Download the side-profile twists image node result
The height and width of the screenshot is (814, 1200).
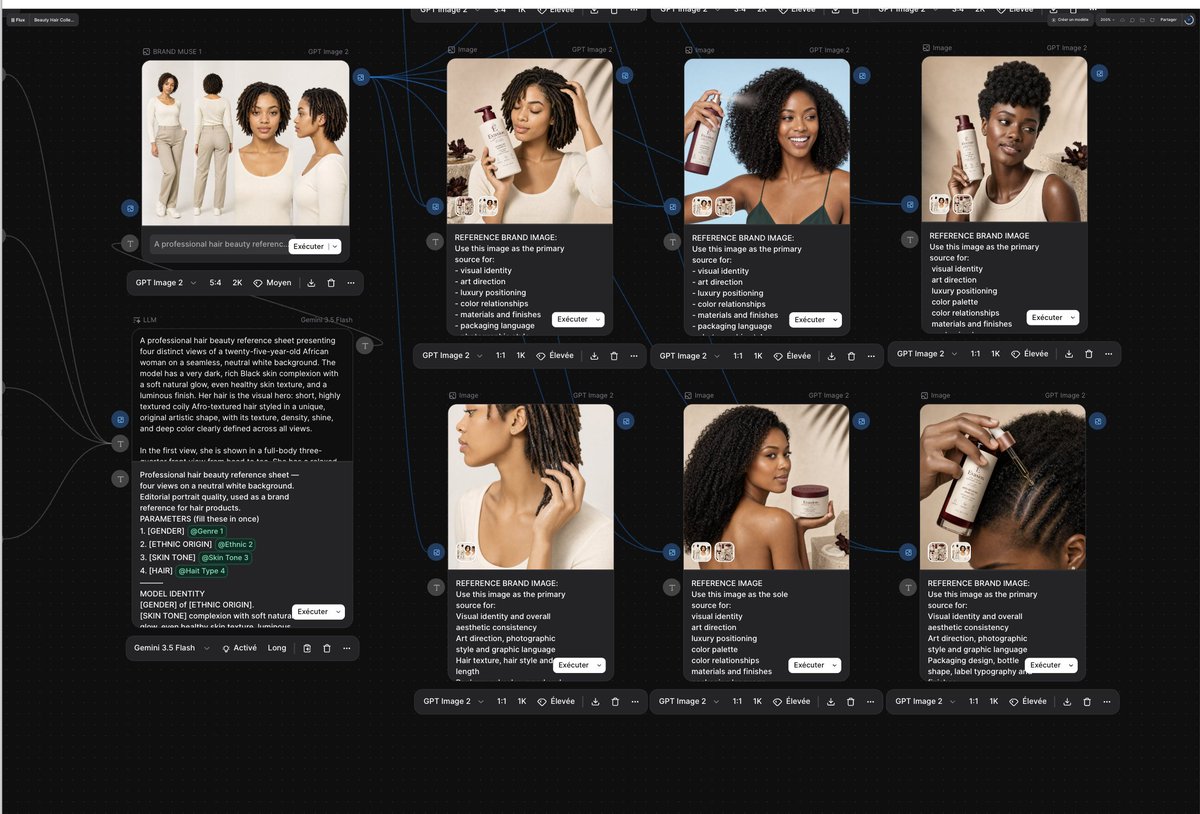(x=595, y=702)
